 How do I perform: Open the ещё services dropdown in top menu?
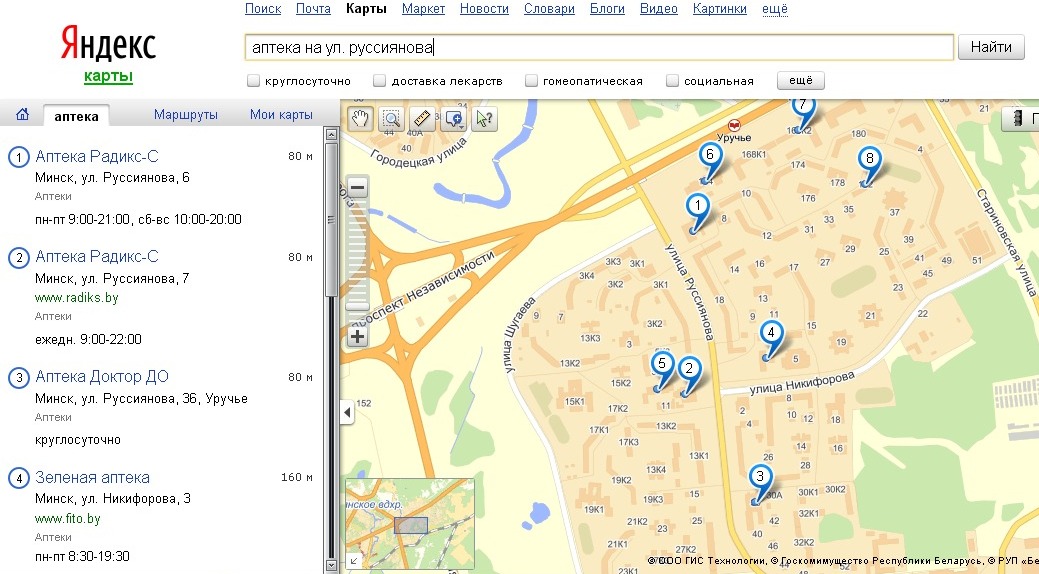[775, 9]
